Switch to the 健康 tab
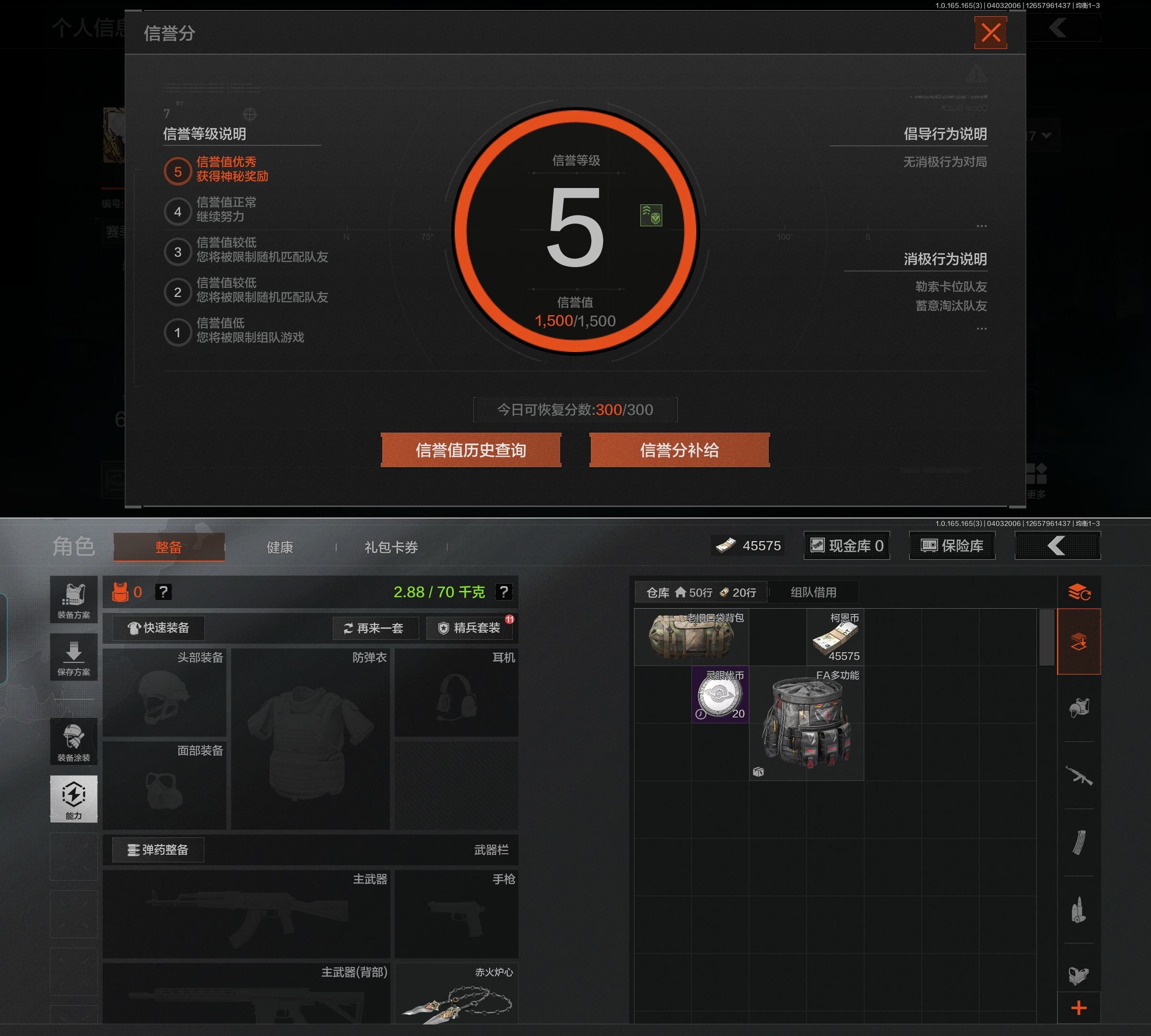 point(280,547)
